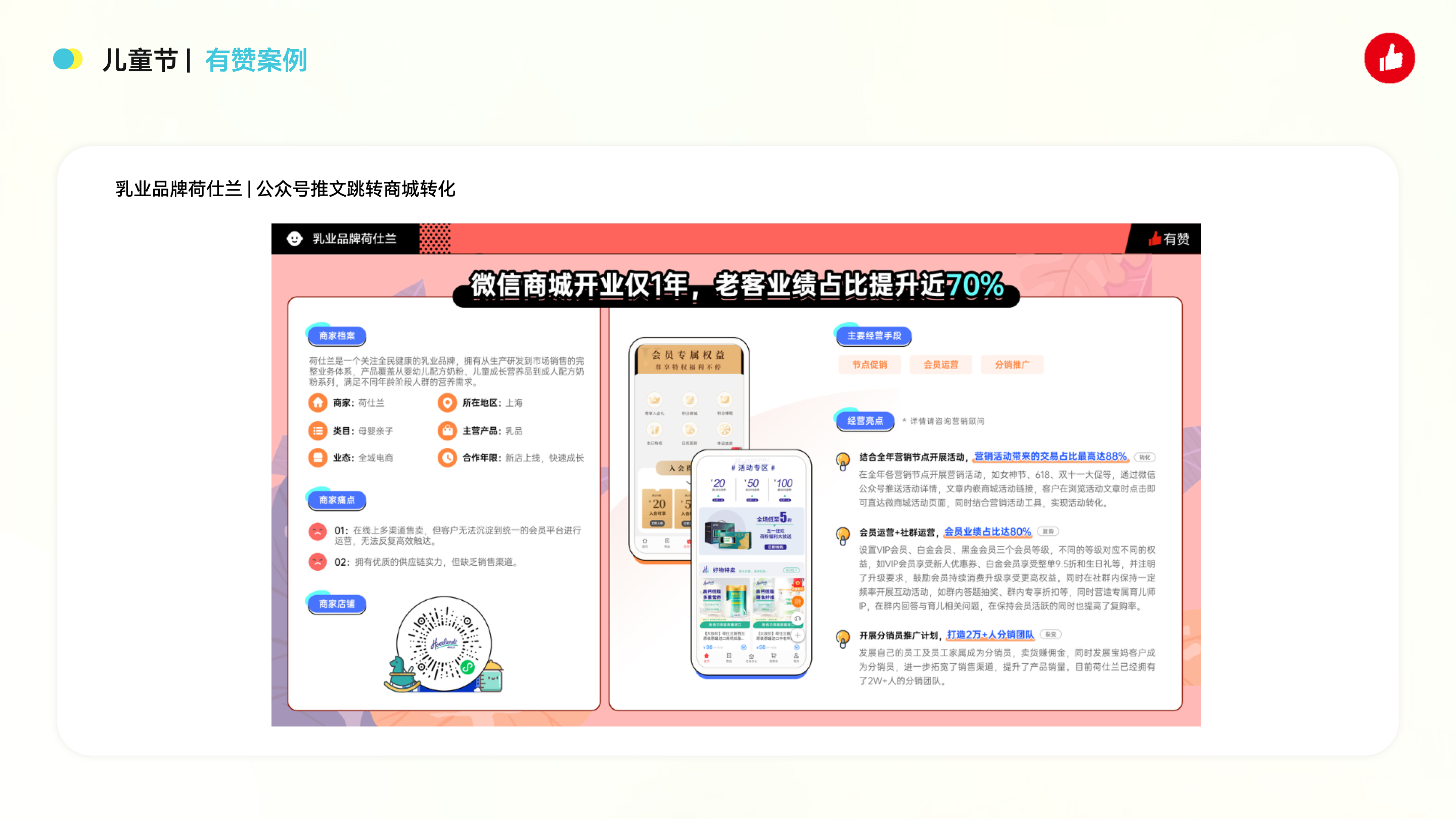Click the baby face icon beside 乳业品牌荷仕兰
Screen dimensions: 1456x819
[294, 239]
